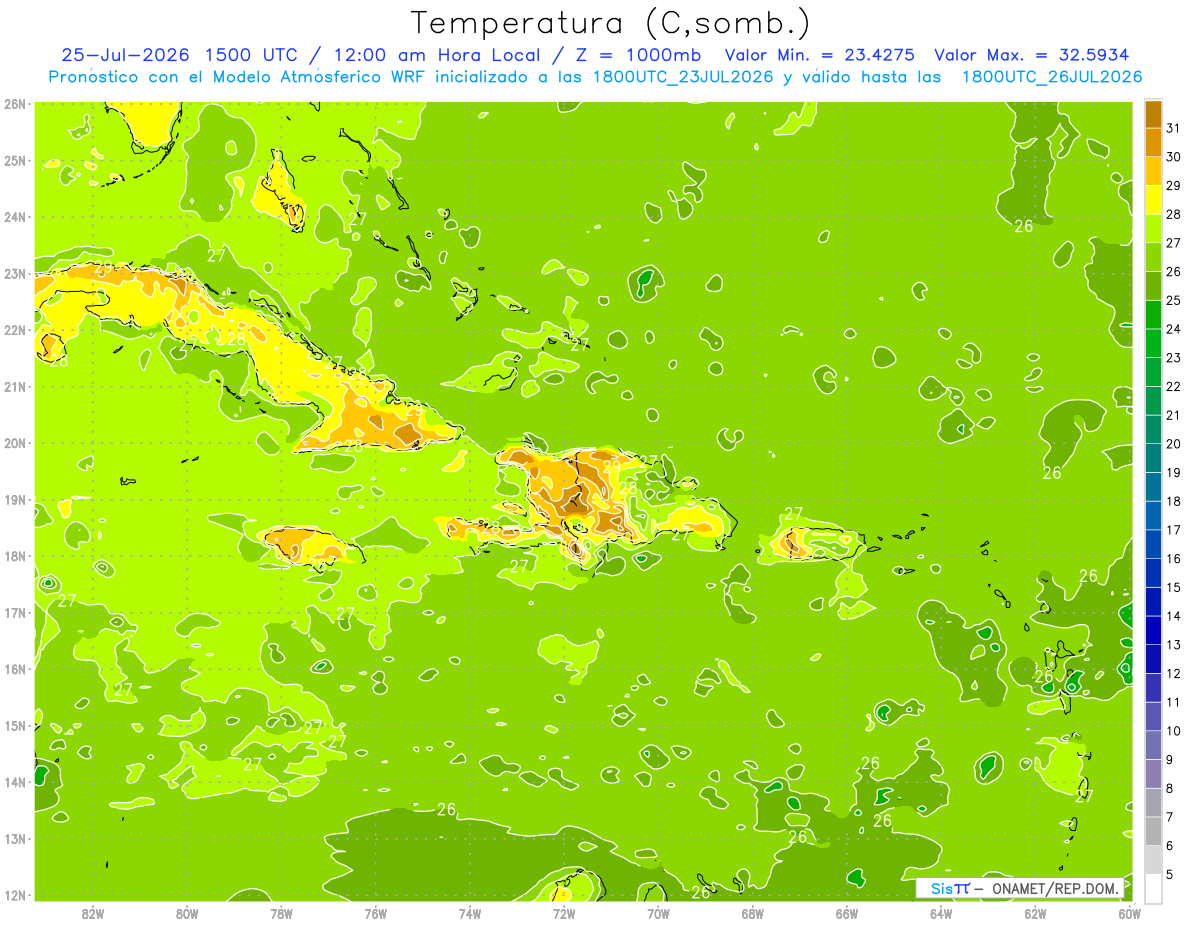The width and height of the screenshot is (1200, 927).
Task: Click the "ONAMET/REP.DOM." credit label
Action: coord(1055,888)
